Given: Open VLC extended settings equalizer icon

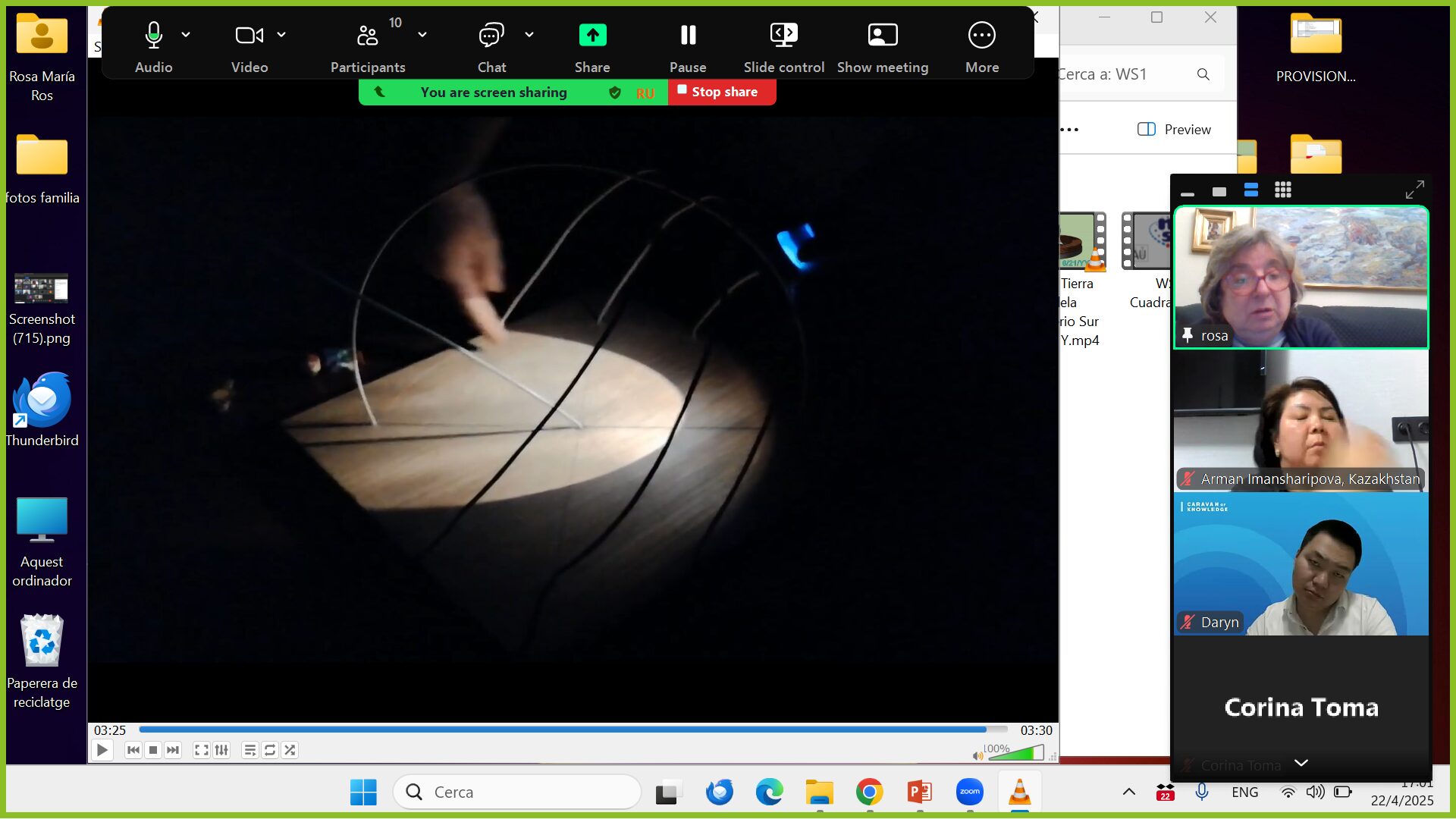Looking at the screenshot, I should (x=221, y=750).
